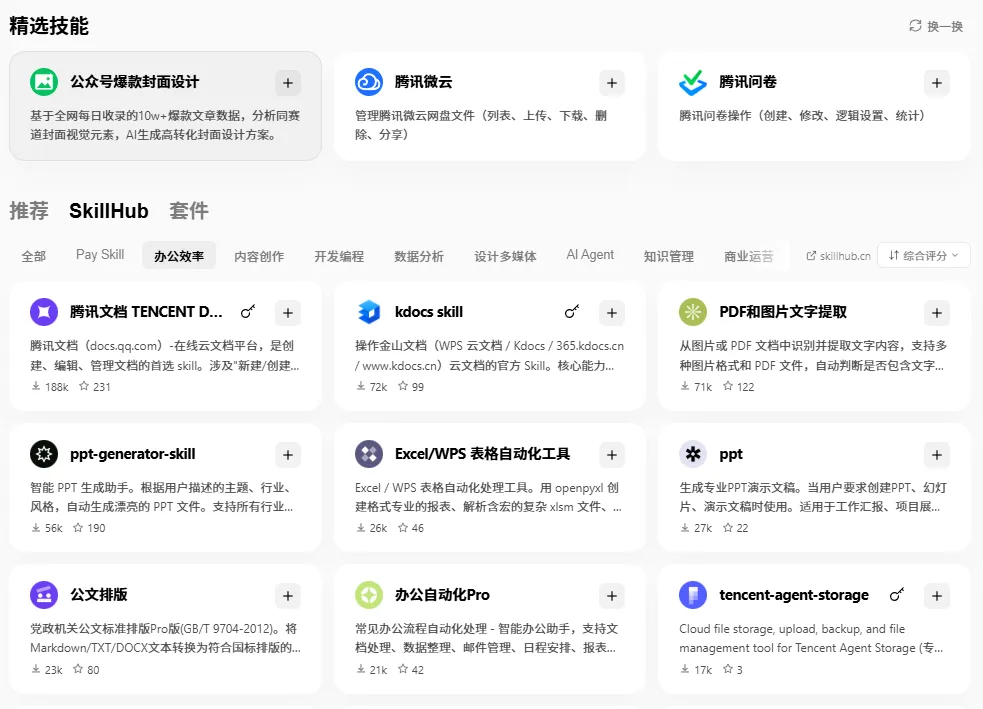This screenshot has width=983, height=709.
Task: Add the 腾讯微云 skill with plus
Action: [x=612, y=83]
